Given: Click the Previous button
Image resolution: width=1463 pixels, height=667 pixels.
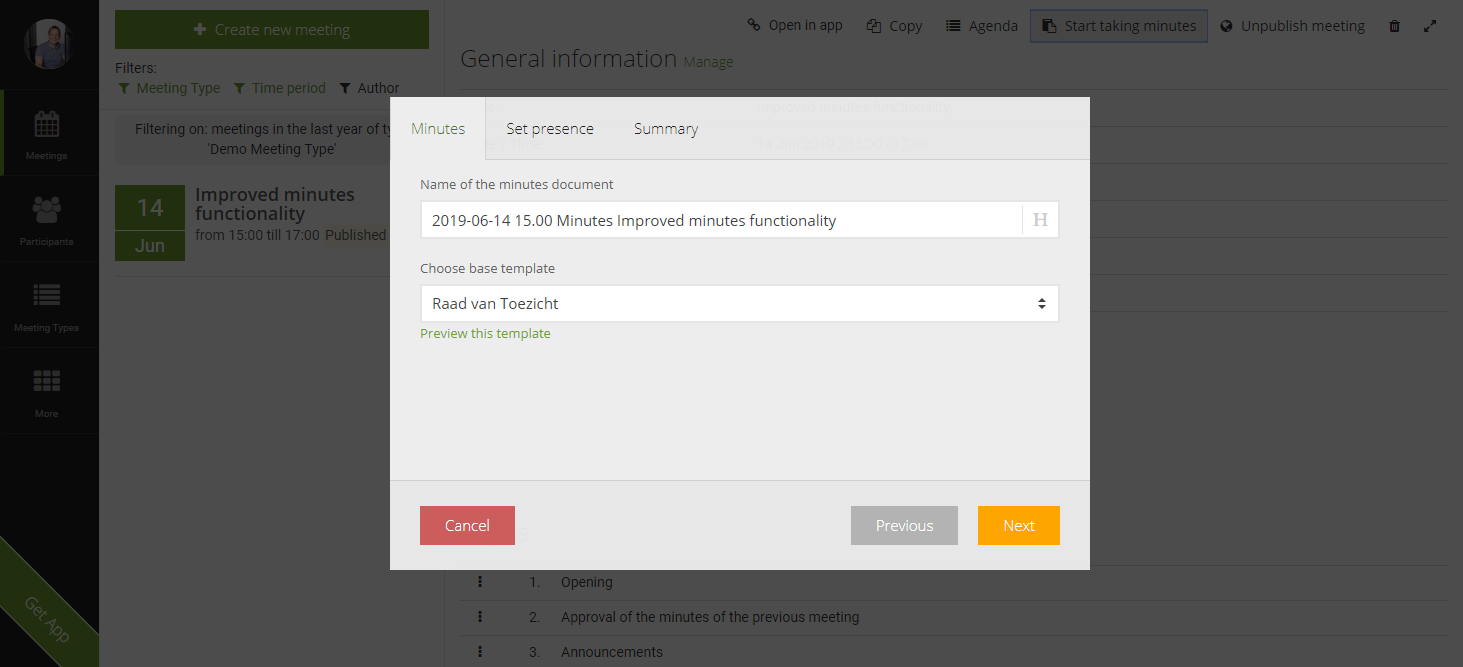Looking at the screenshot, I should click(x=904, y=526).
